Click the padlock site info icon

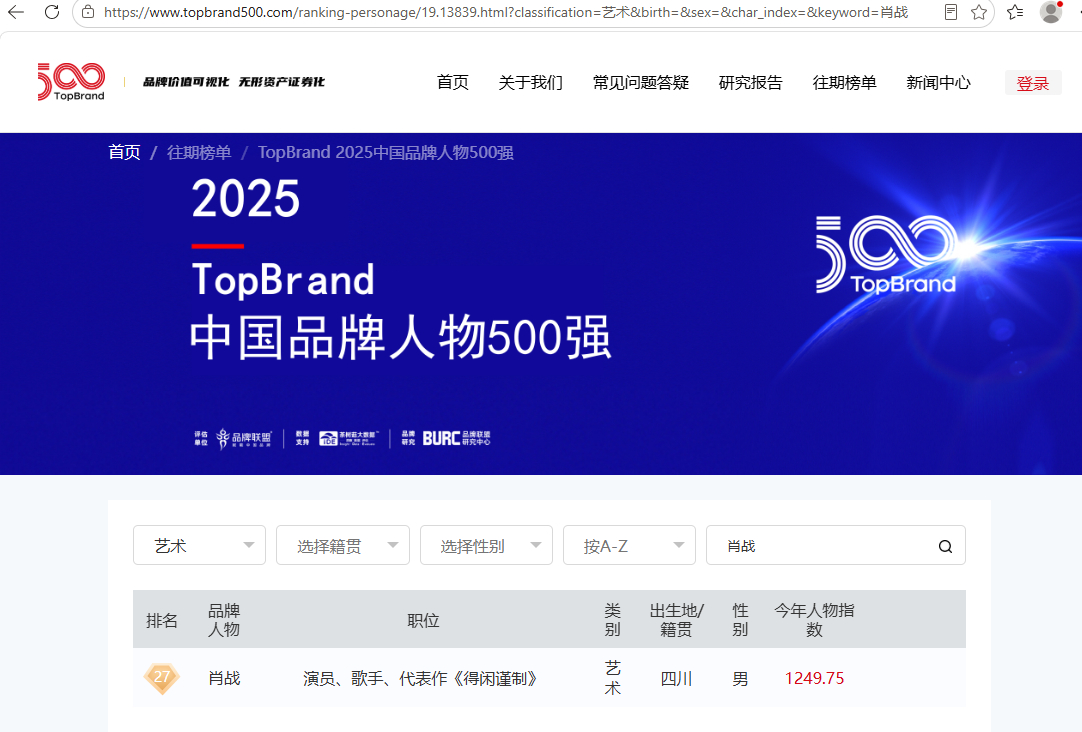coord(88,12)
